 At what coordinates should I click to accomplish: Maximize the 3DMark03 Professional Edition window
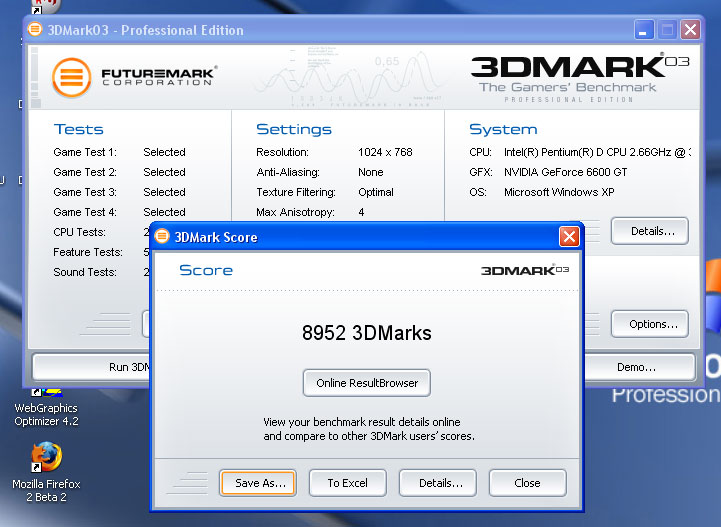click(667, 29)
